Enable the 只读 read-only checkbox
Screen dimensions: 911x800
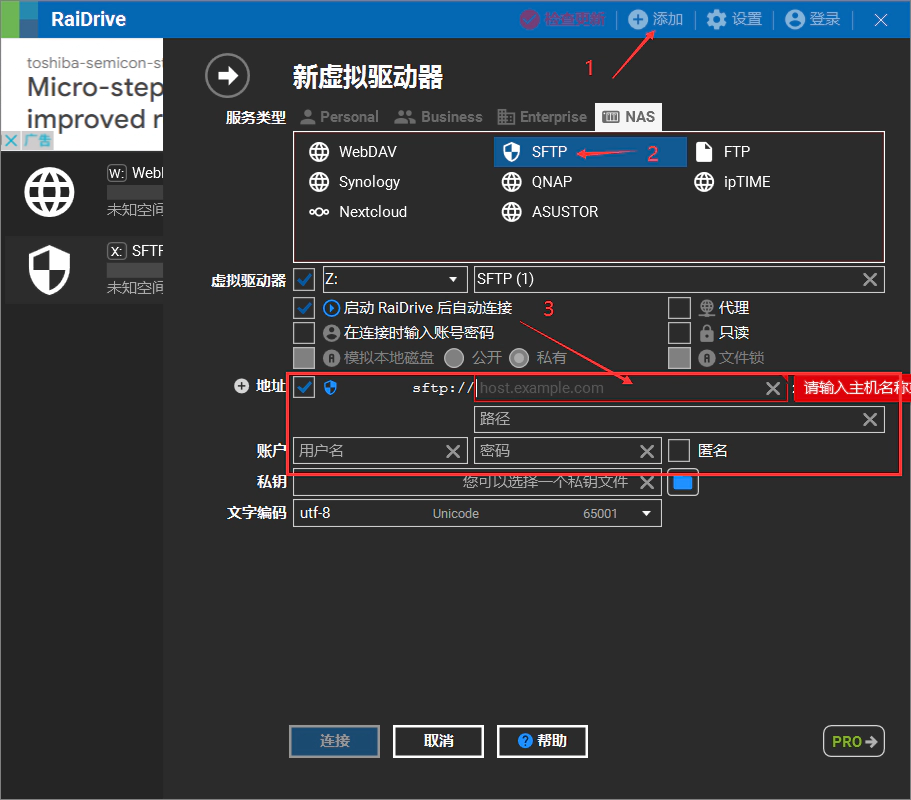pyautogui.click(x=679, y=332)
